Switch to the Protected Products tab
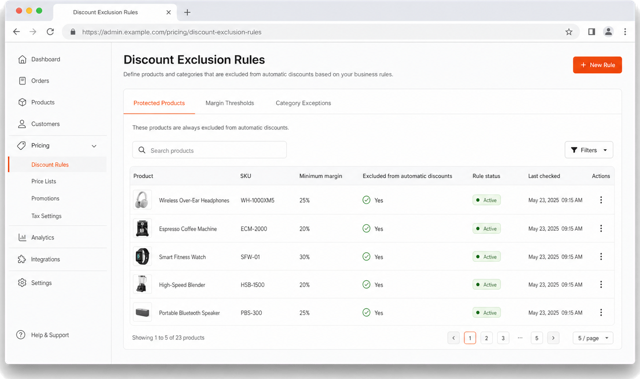This screenshot has height=379, width=640. tap(159, 103)
